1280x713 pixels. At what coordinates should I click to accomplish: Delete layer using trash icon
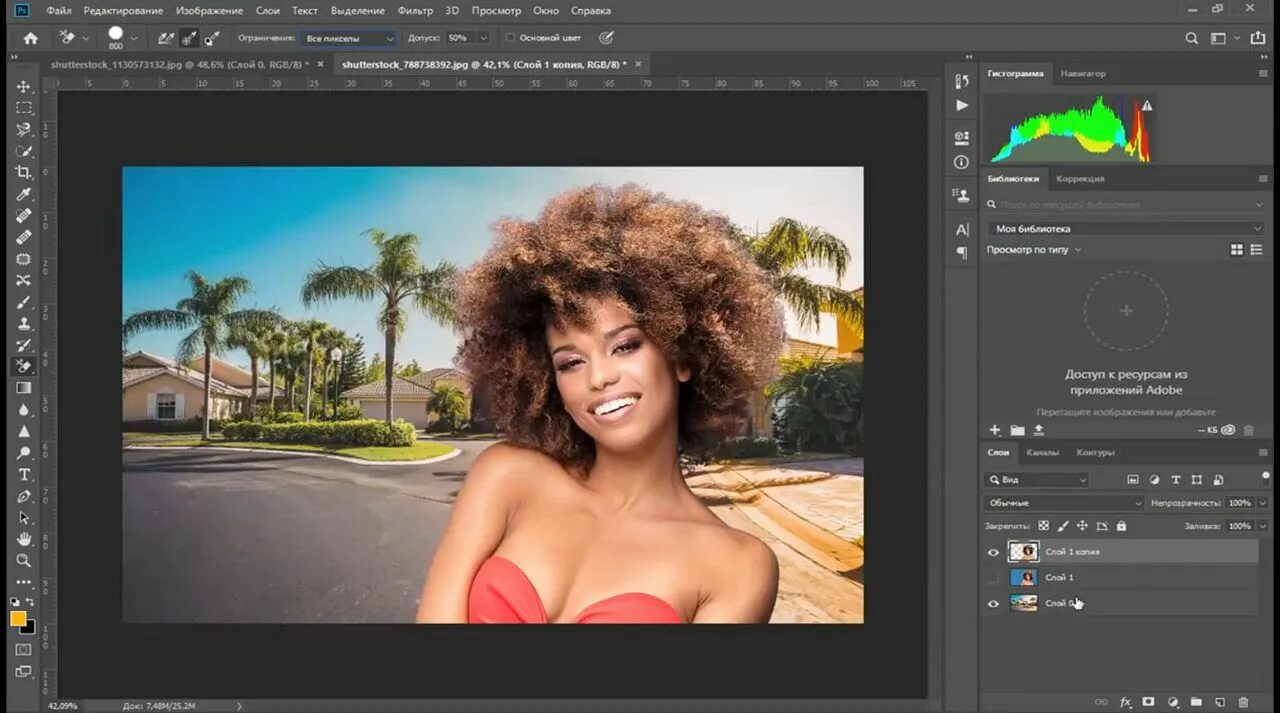(x=1244, y=702)
